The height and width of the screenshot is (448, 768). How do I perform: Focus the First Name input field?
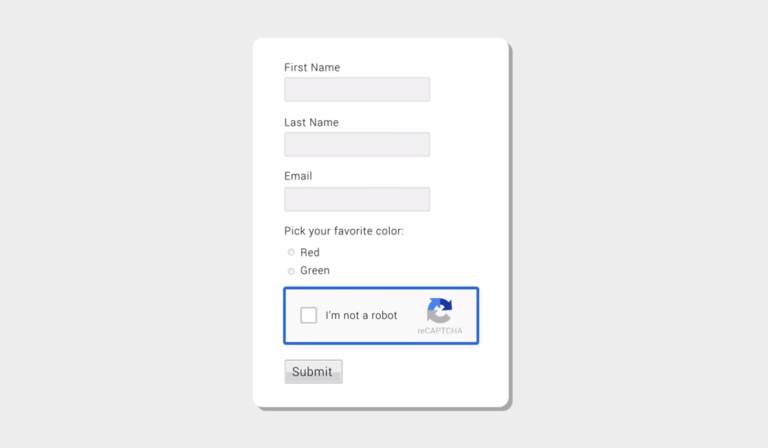pyautogui.click(x=357, y=89)
